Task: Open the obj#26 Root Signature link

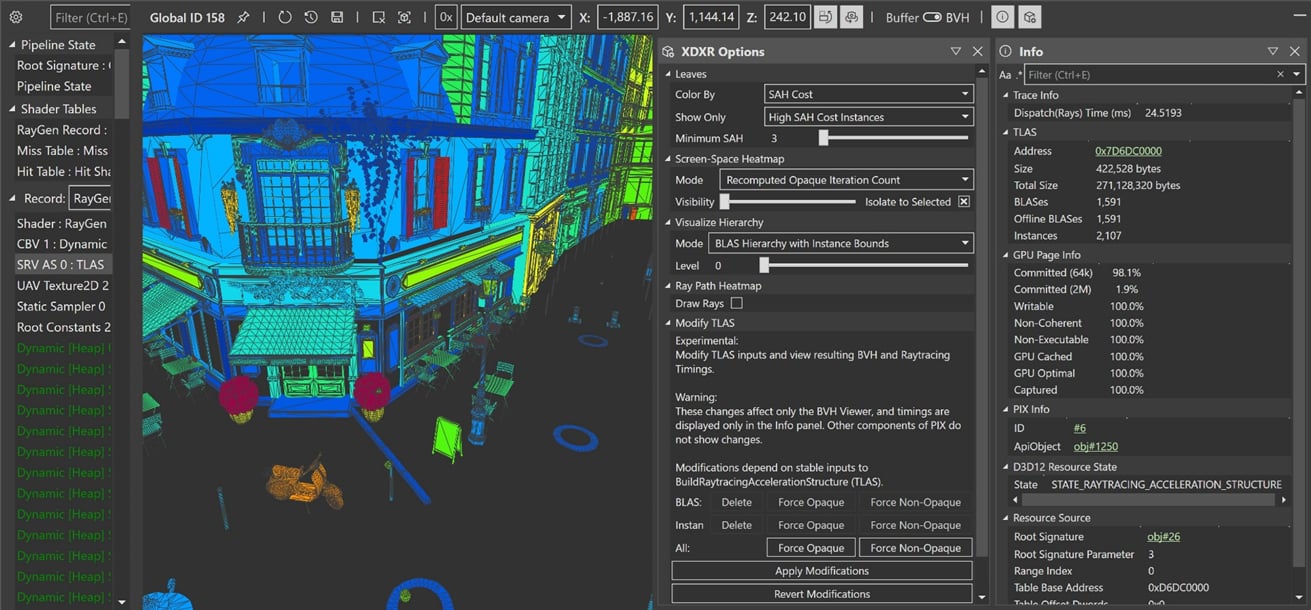Action: [1164, 537]
